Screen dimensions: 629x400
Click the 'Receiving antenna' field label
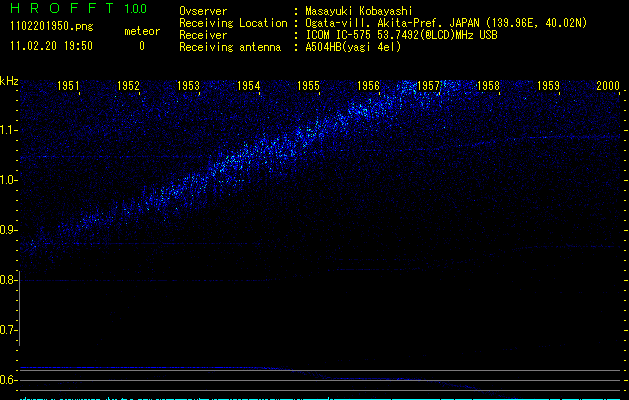tap(230, 47)
